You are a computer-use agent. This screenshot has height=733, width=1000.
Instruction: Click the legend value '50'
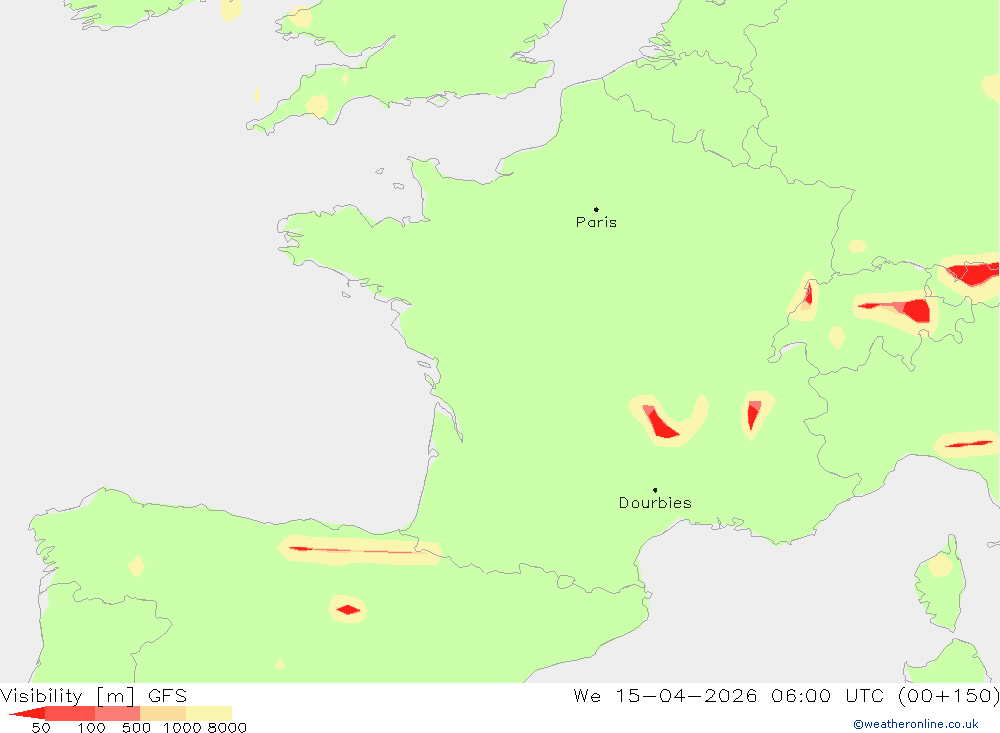[41, 728]
